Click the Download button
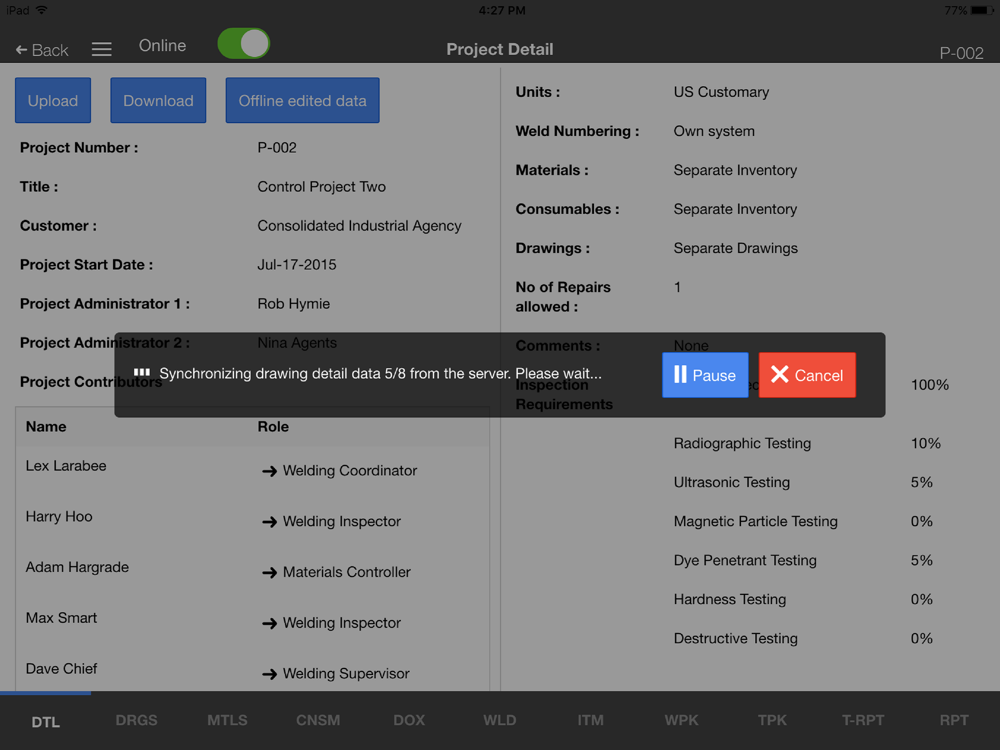 pyautogui.click(x=158, y=100)
